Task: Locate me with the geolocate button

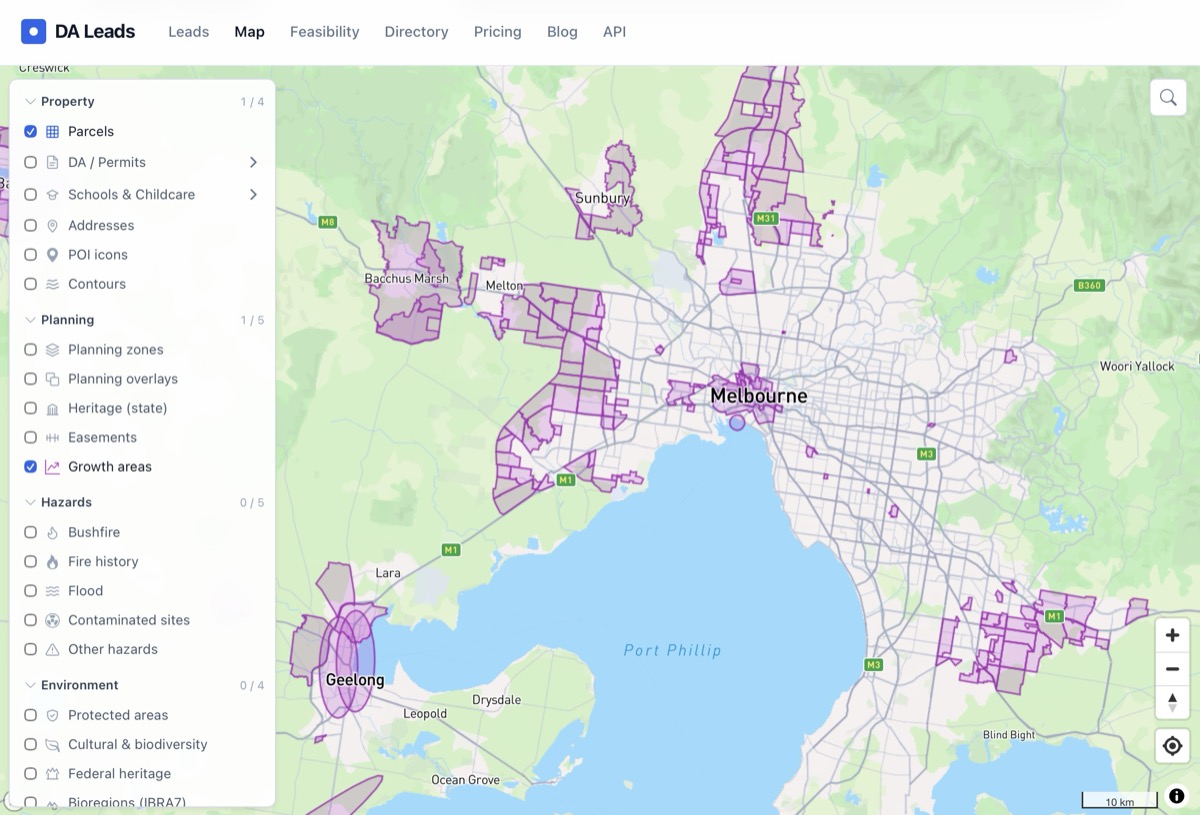Action: pyautogui.click(x=1173, y=746)
